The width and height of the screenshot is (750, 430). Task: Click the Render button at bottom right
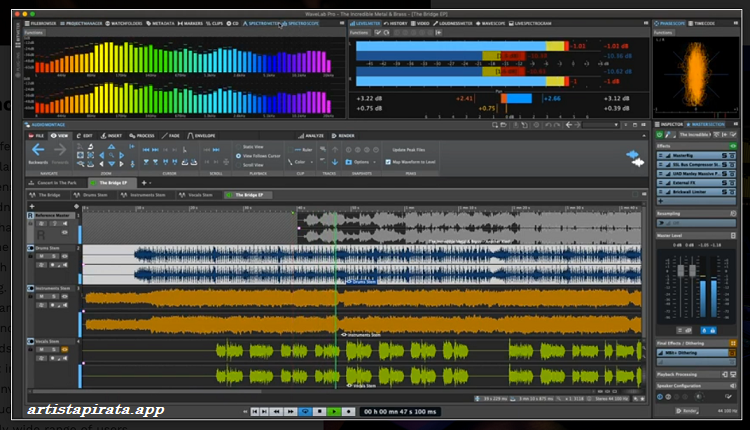coord(686,411)
